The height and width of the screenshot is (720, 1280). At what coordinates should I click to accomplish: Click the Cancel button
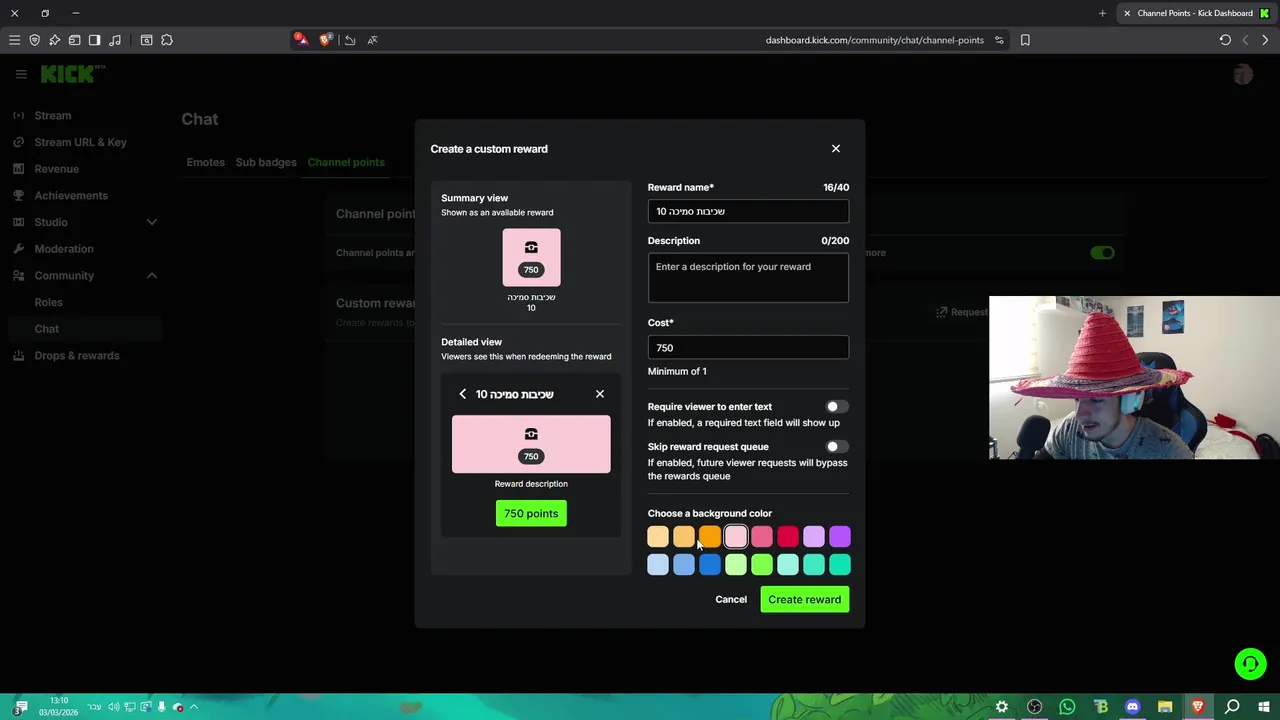731,599
